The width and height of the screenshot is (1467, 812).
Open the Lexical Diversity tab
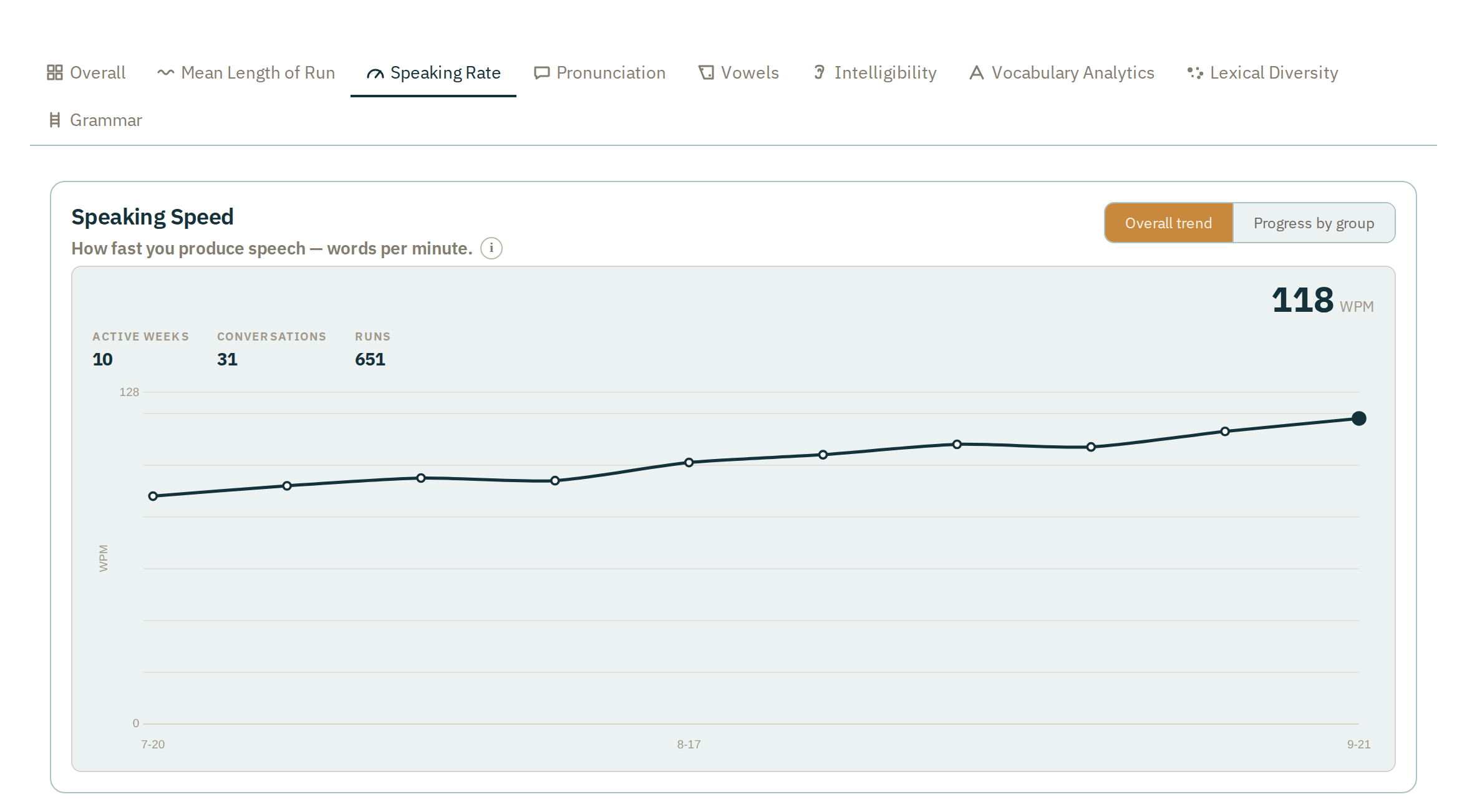[x=1262, y=72]
